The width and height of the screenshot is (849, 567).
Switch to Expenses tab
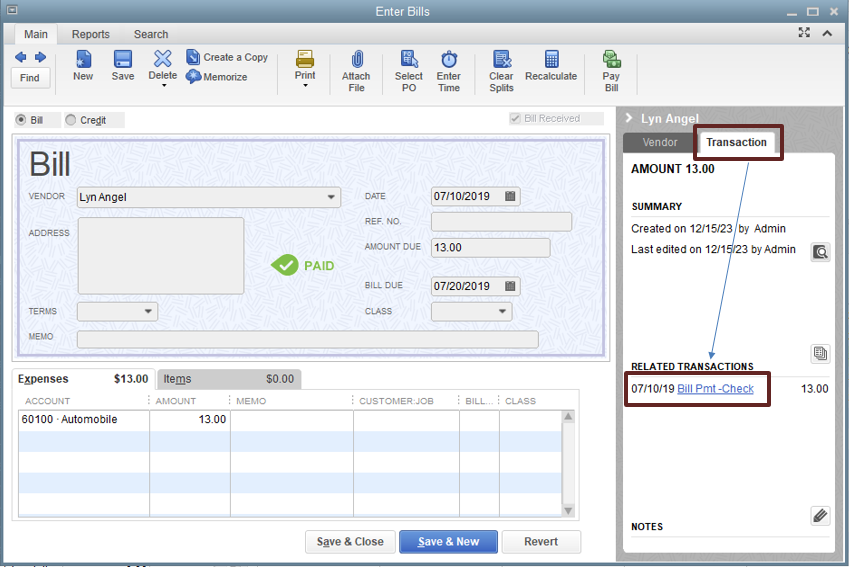pyautogui.click(x=83, y=379)
